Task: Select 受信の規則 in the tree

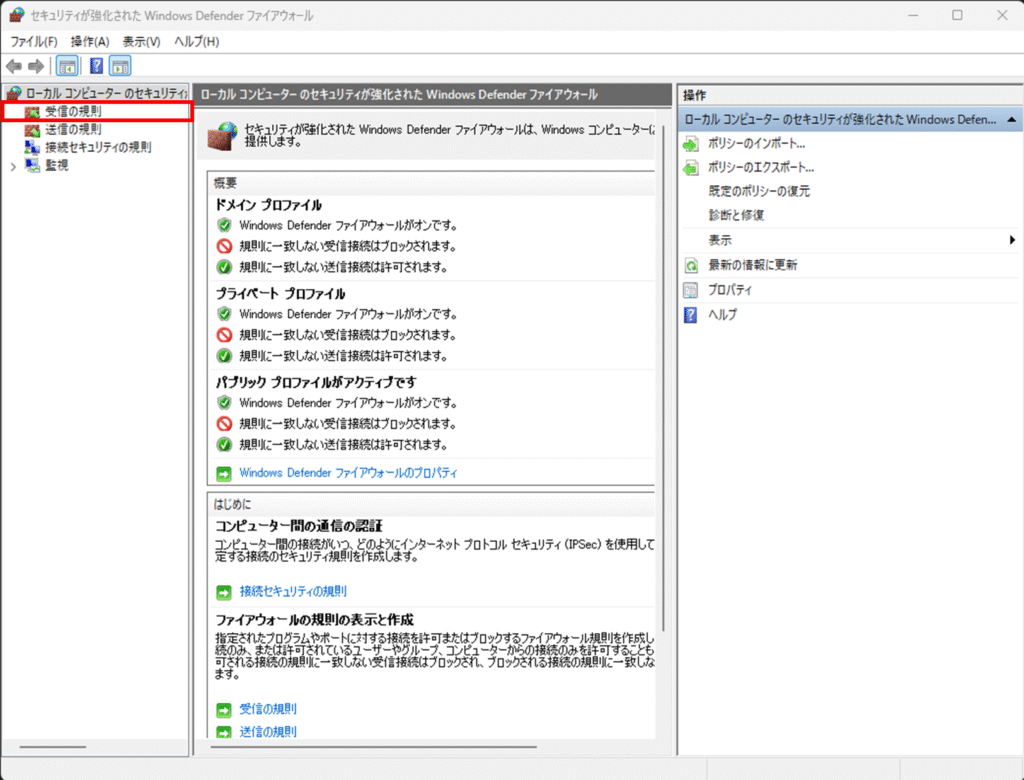Action: 73,112
